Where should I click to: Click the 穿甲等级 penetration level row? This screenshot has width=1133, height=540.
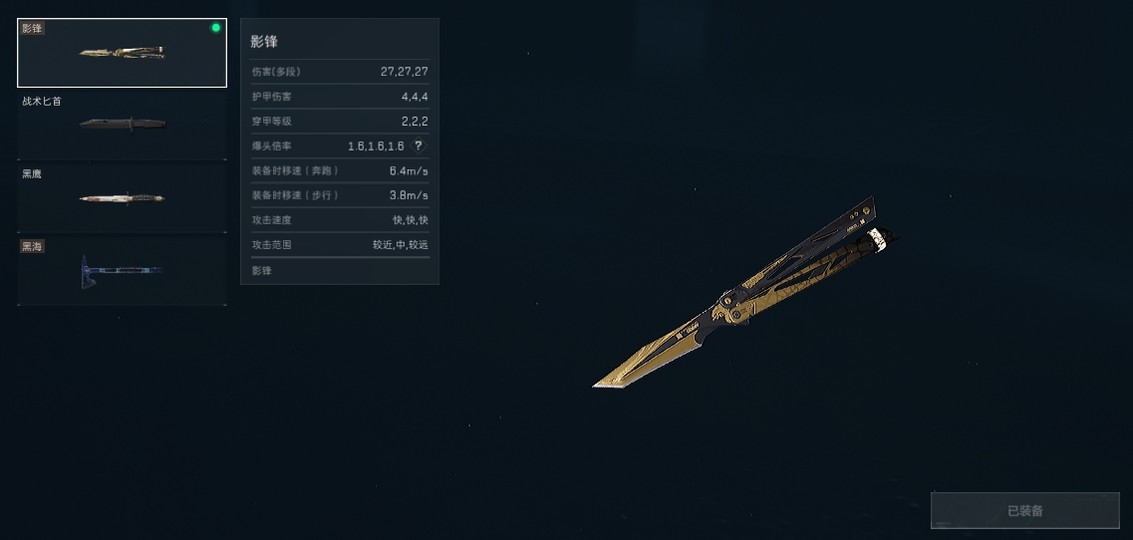340,121
